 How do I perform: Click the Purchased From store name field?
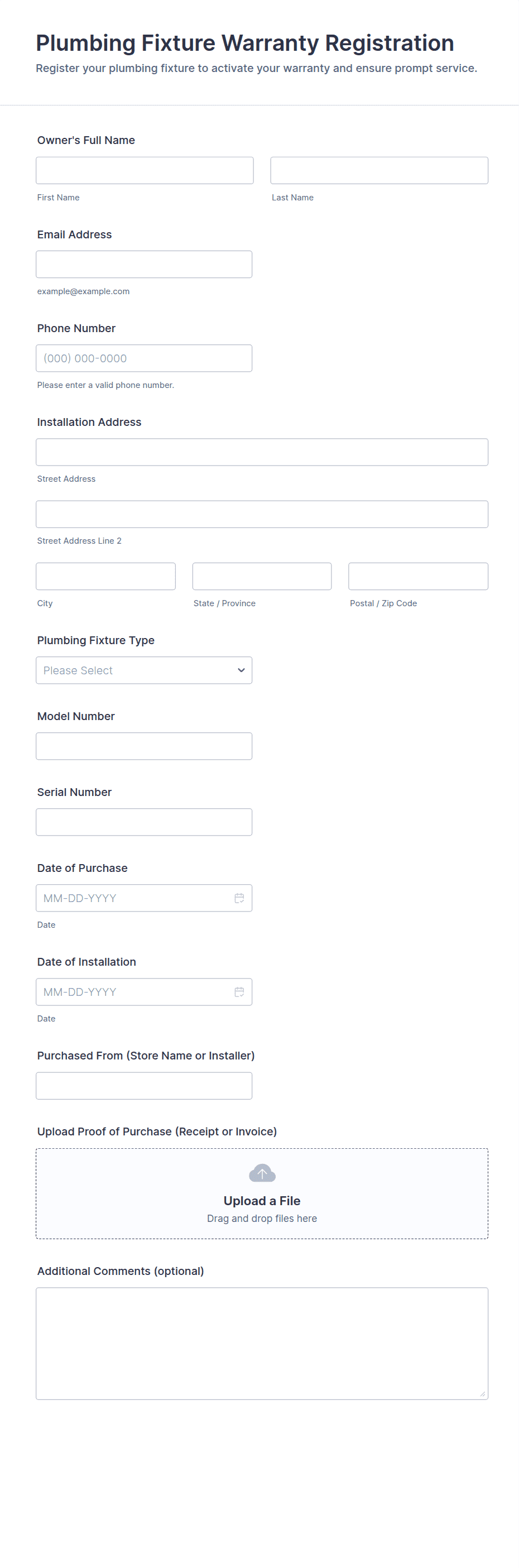(143, 1085)
